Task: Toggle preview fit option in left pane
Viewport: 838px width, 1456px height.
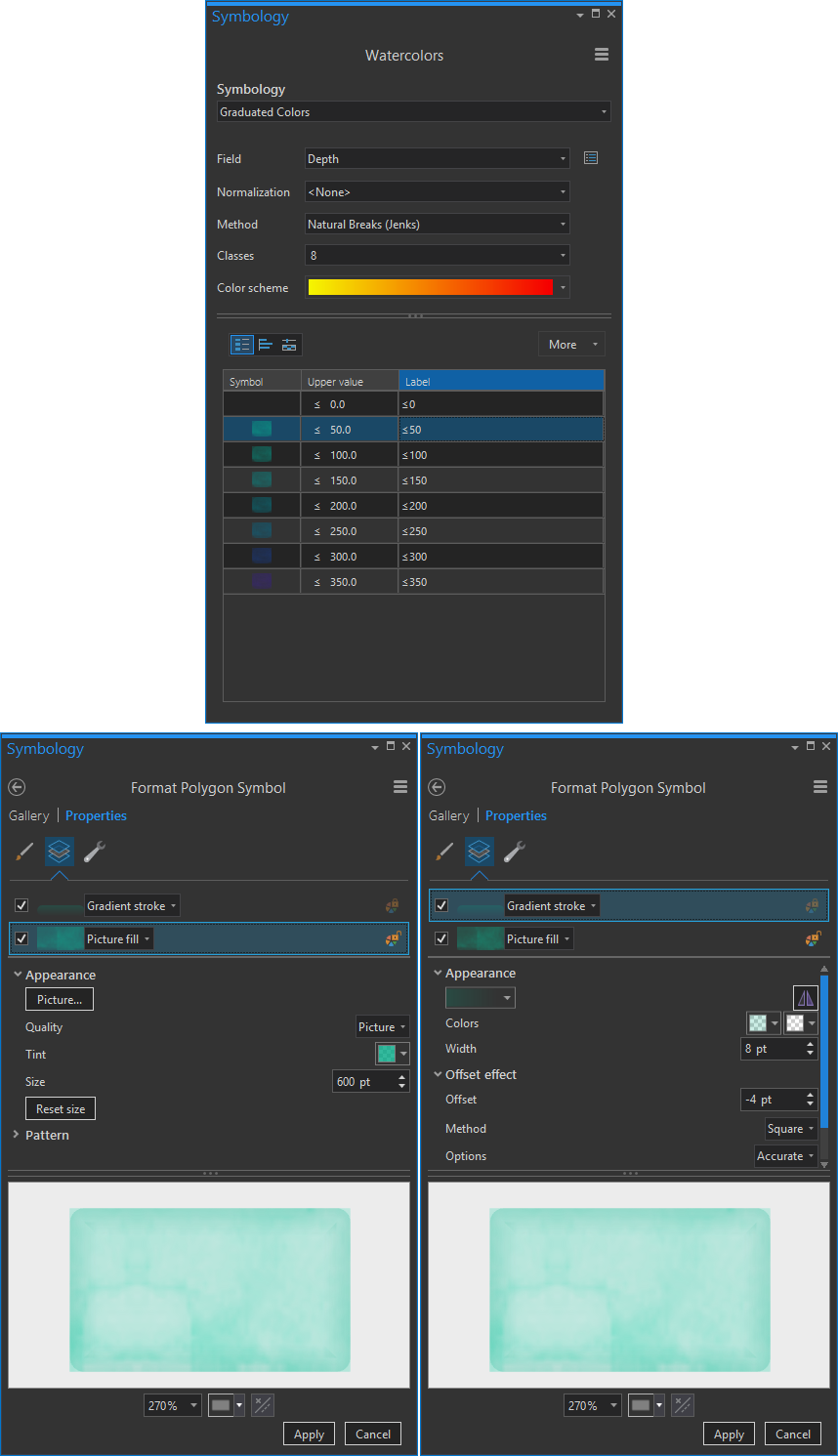Action: pyautogui.click(x=263, y=1405)
